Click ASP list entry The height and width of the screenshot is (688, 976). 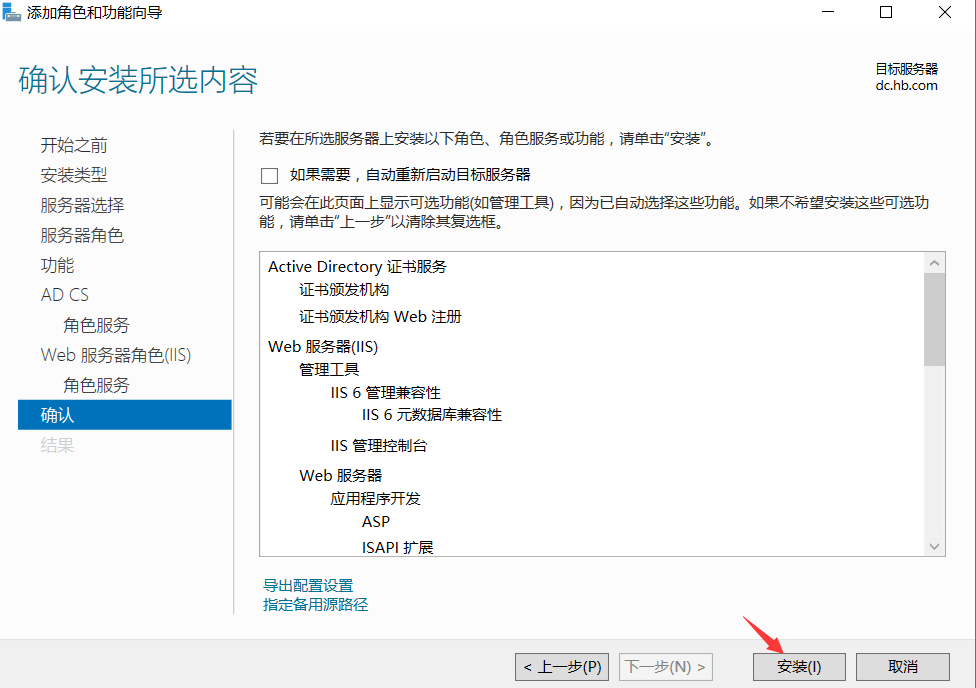pyautogui.click(x=376, y=522)
